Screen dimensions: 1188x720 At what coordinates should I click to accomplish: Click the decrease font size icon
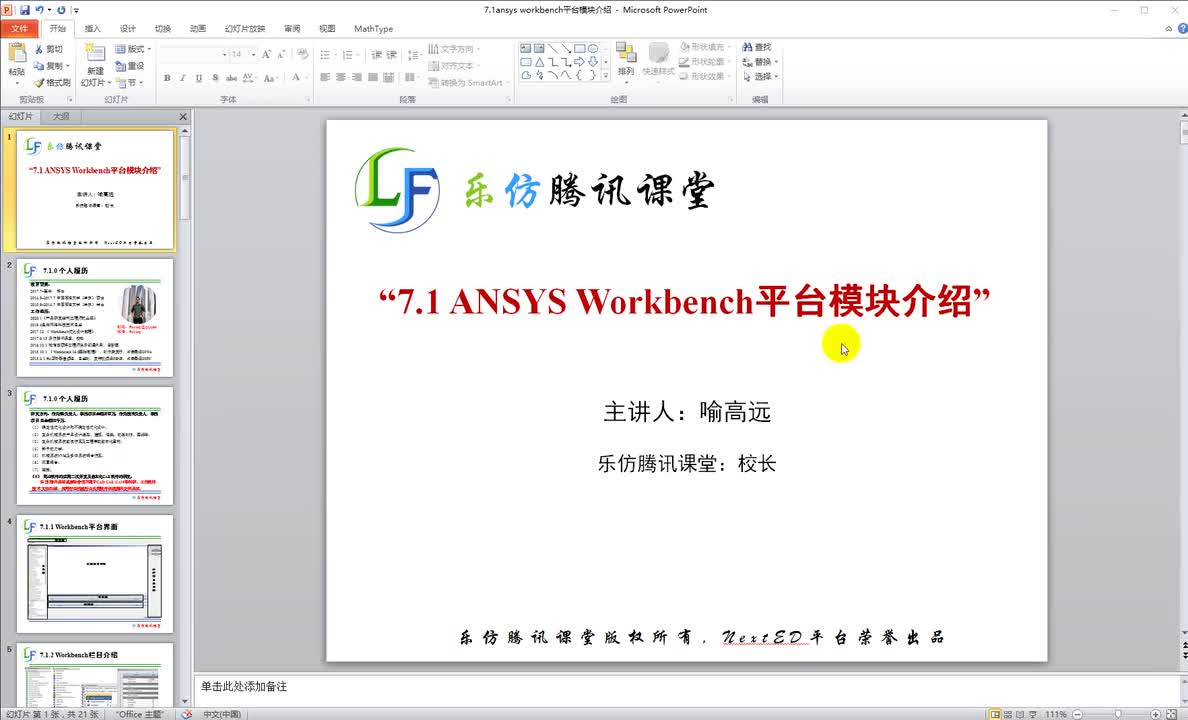(x=281, y=55)
